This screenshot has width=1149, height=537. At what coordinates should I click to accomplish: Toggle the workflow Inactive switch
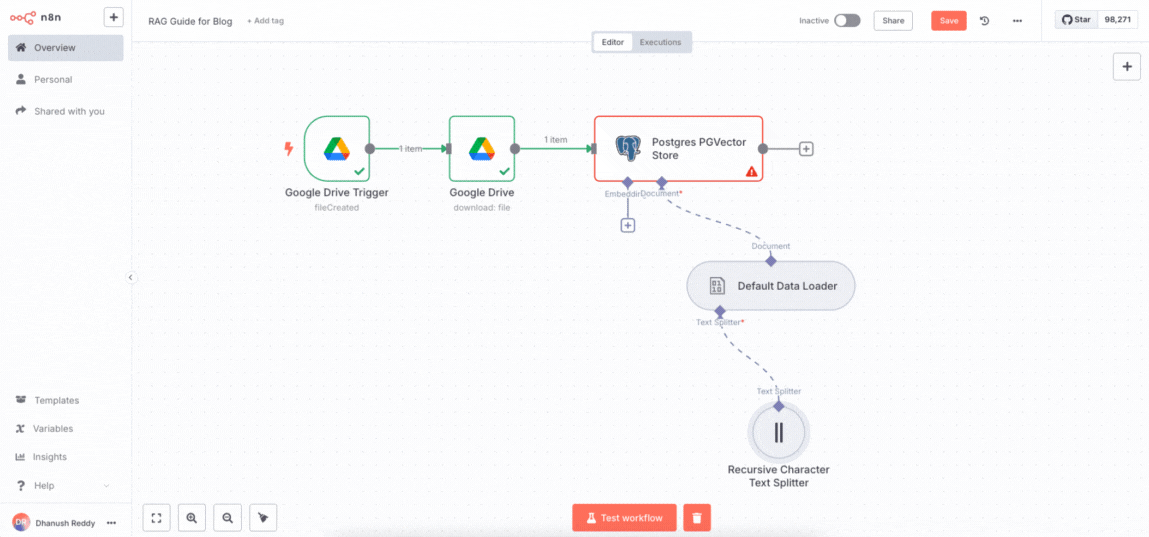click(x=847, y=20)
